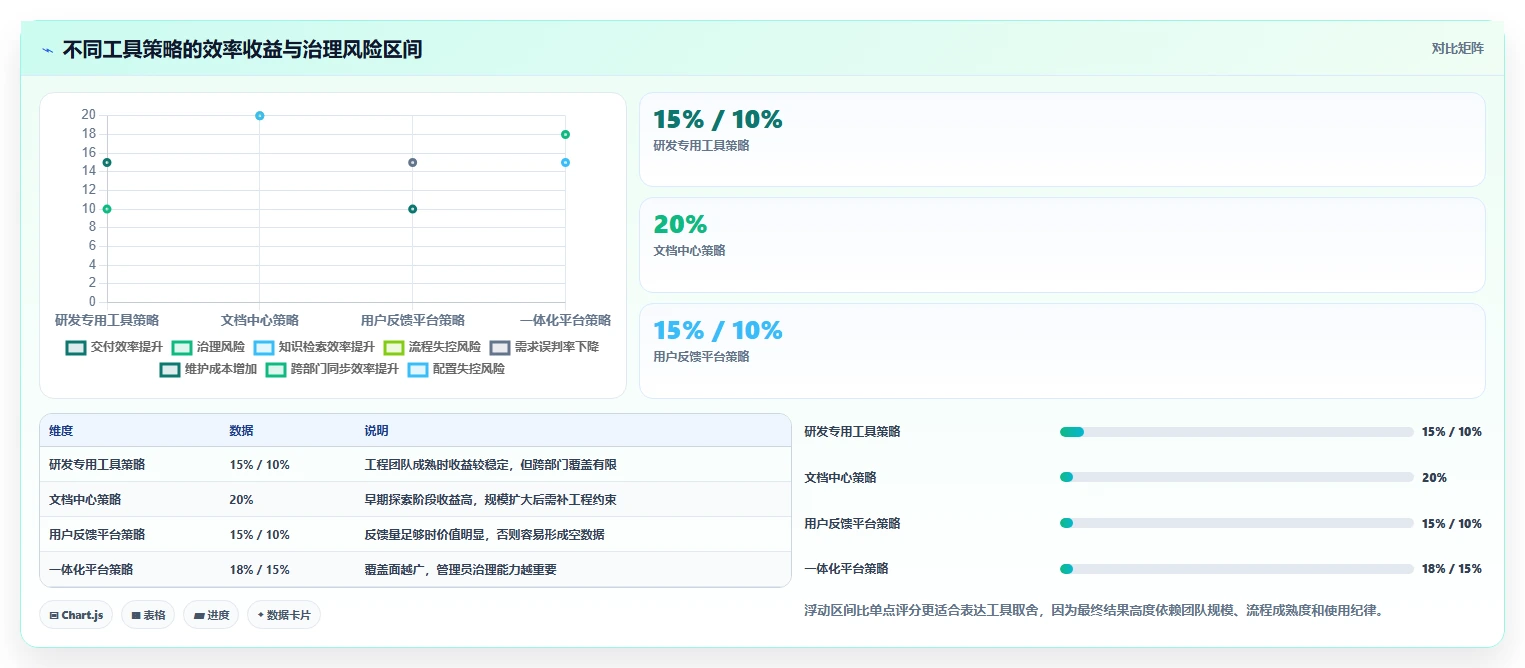Viewport: 1525px width, 668px height.
Task: Click the 数据卡片 chip
Action: pos(284,615)
